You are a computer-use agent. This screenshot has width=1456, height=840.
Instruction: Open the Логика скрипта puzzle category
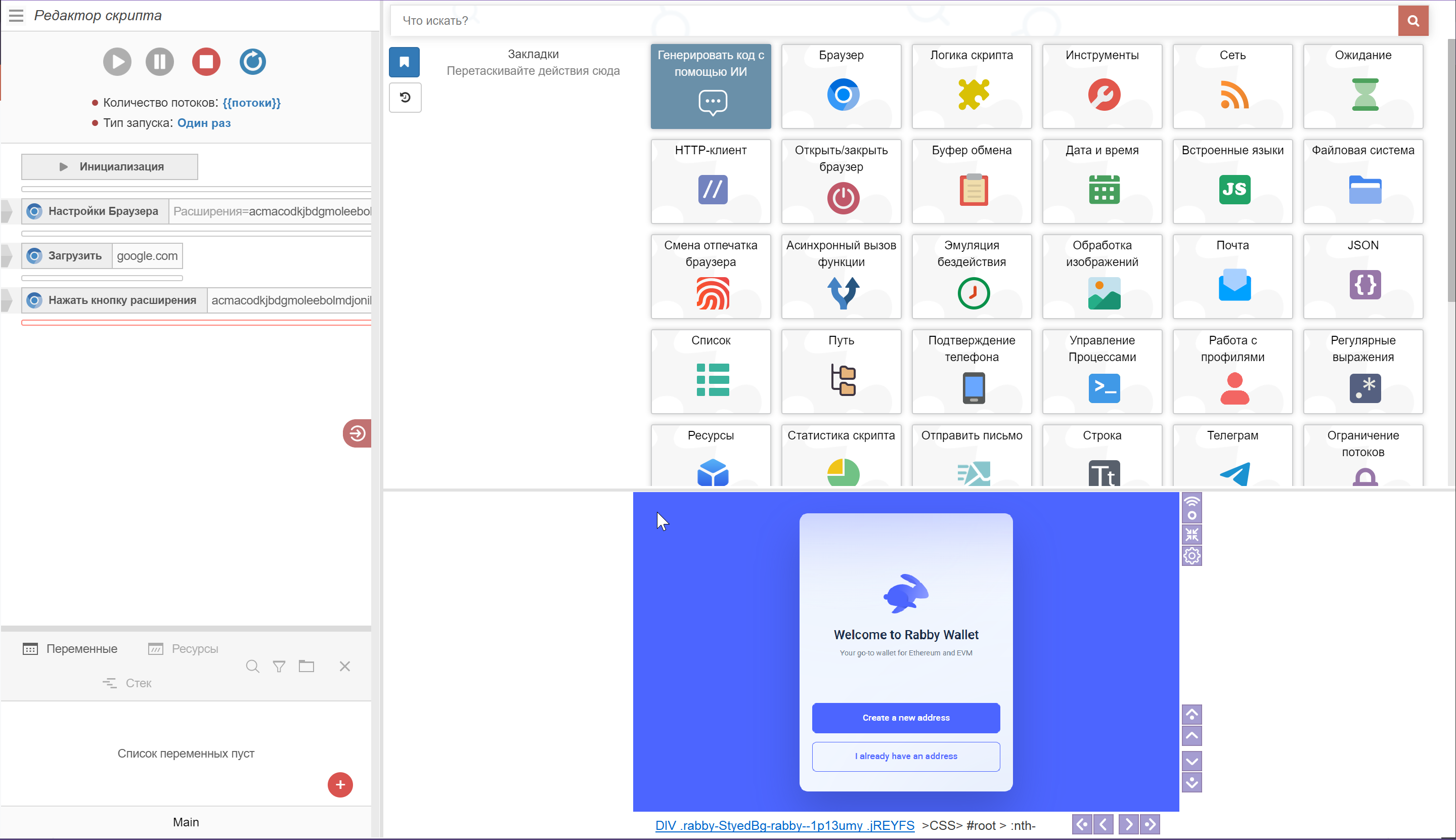click(972, 86)
